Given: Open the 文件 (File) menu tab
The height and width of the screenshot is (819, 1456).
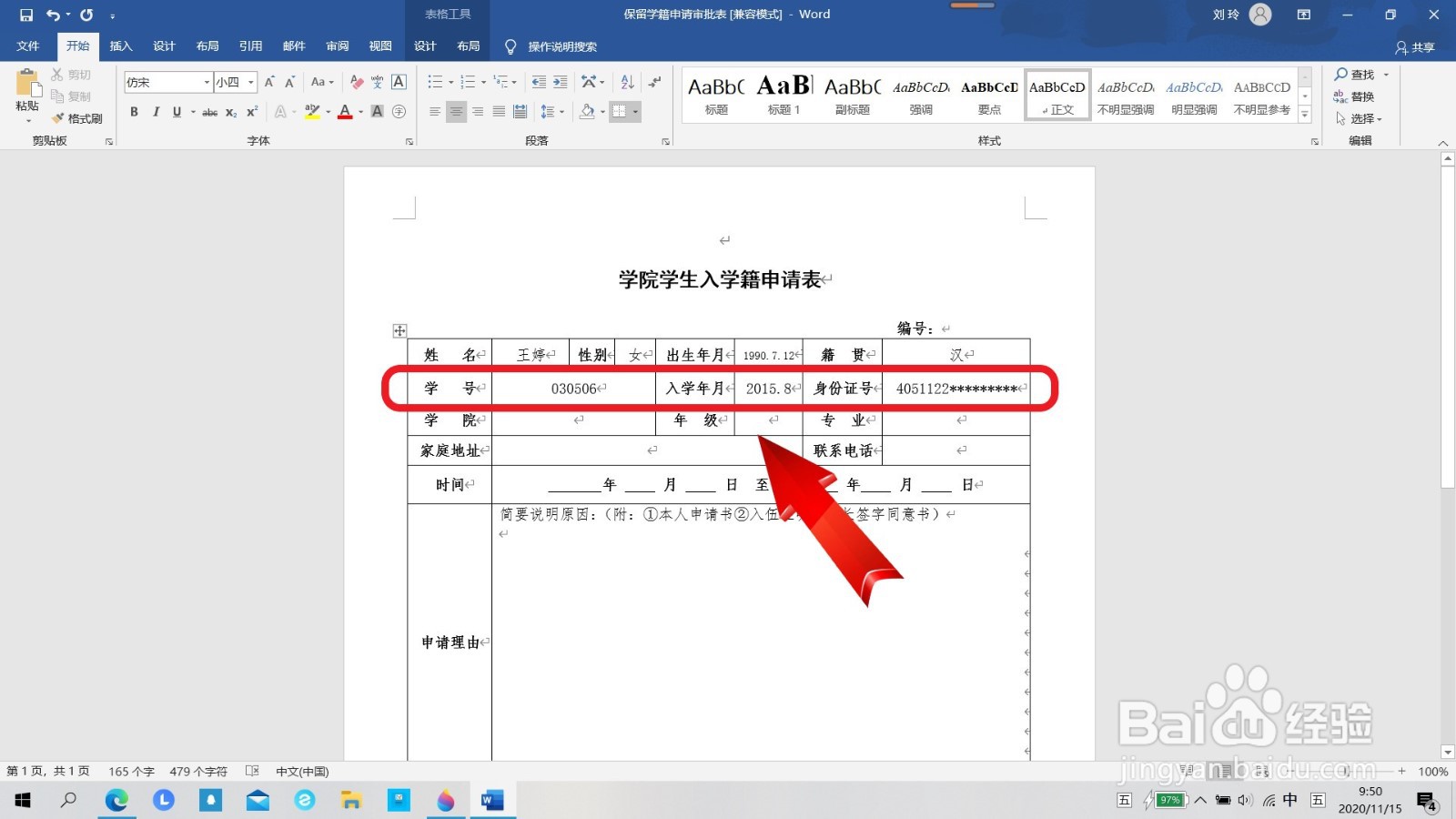Looking at the screenshot, I should coord(28,46).
